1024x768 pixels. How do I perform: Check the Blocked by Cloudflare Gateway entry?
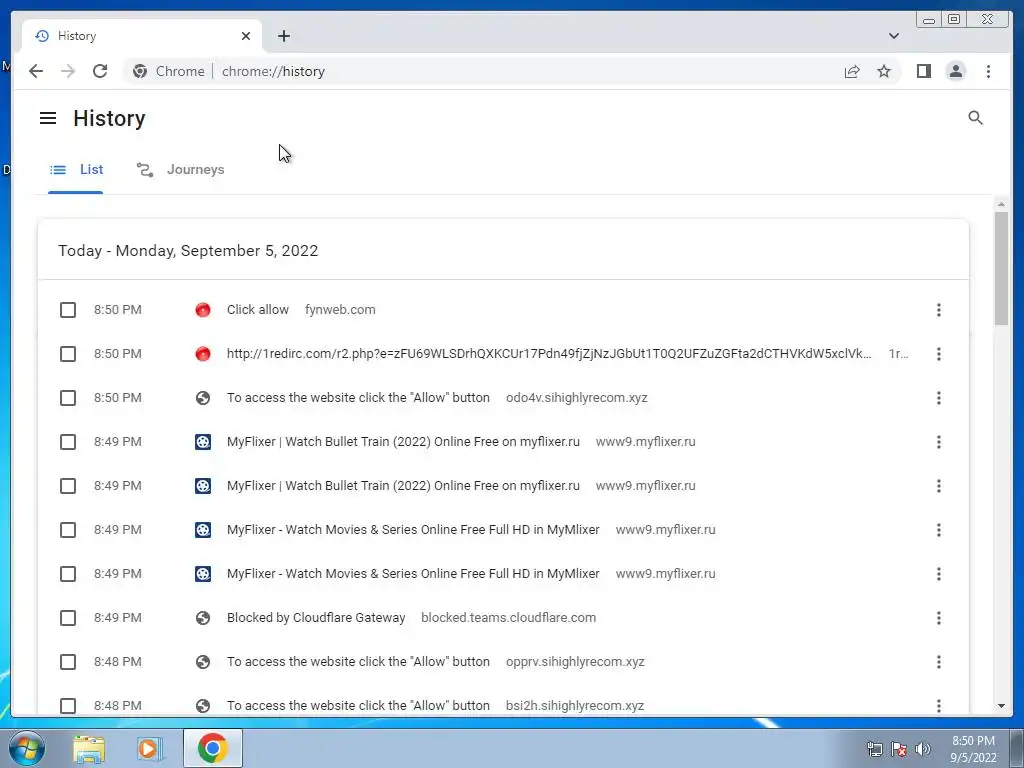tap(68, 618)
